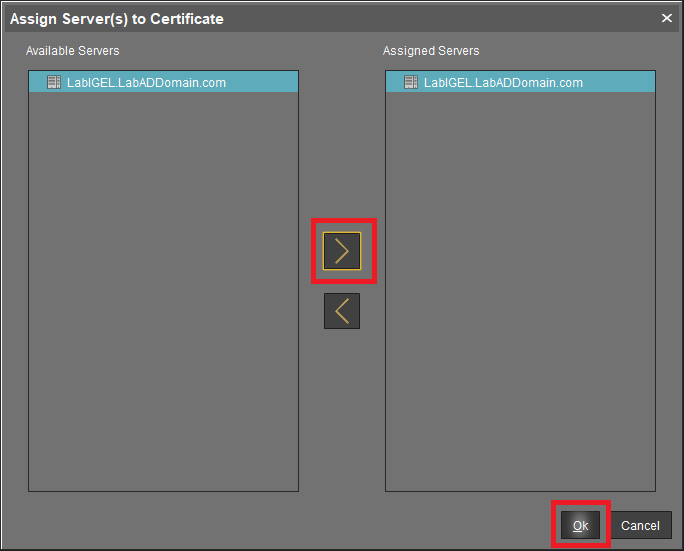The width and height of the screenshot is (684, 551).
Task: Click empty space inside Available Servers list
Action: click(x=163, y=300)
